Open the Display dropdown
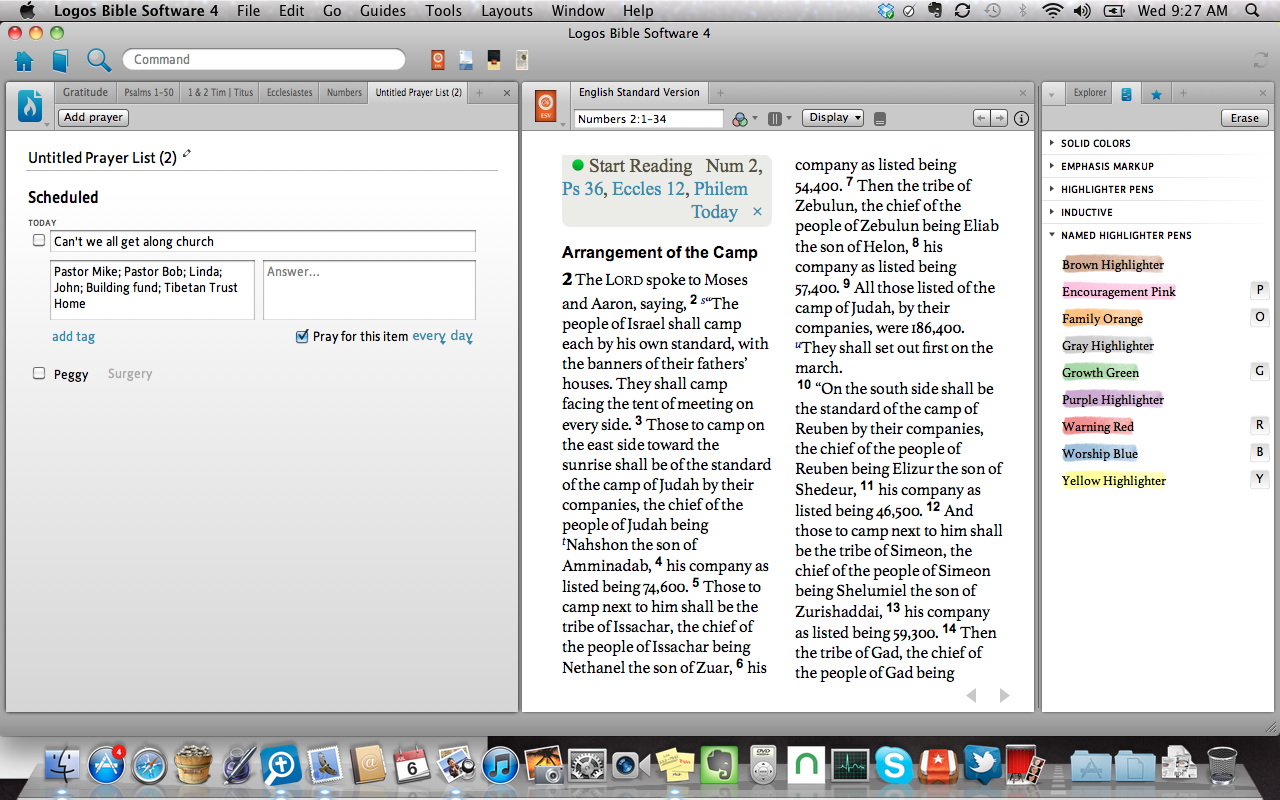Viewport: 1280px width, 800px height. coord(832,118)
